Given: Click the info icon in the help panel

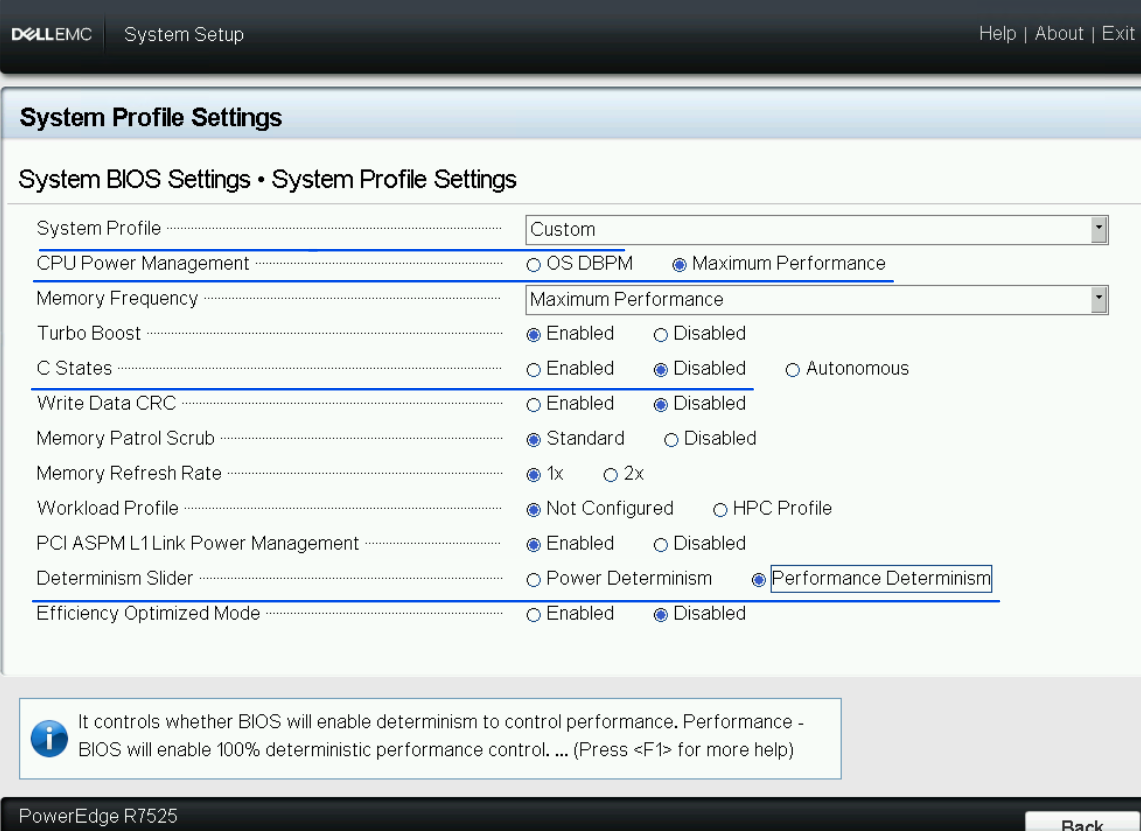Looking at the screenshot, I should tap(49, 737).
